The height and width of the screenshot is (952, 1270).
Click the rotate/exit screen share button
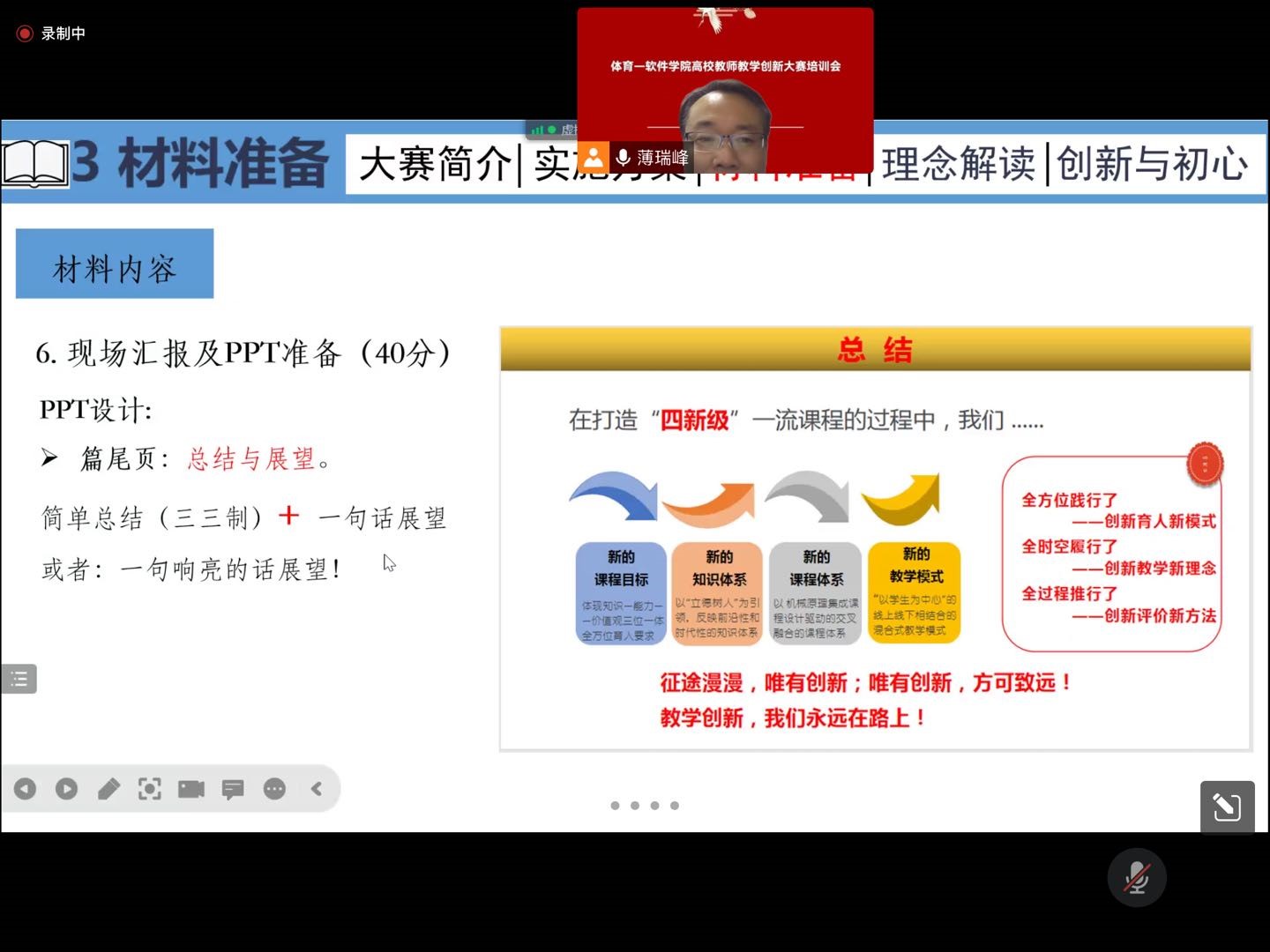(1227, 807)
